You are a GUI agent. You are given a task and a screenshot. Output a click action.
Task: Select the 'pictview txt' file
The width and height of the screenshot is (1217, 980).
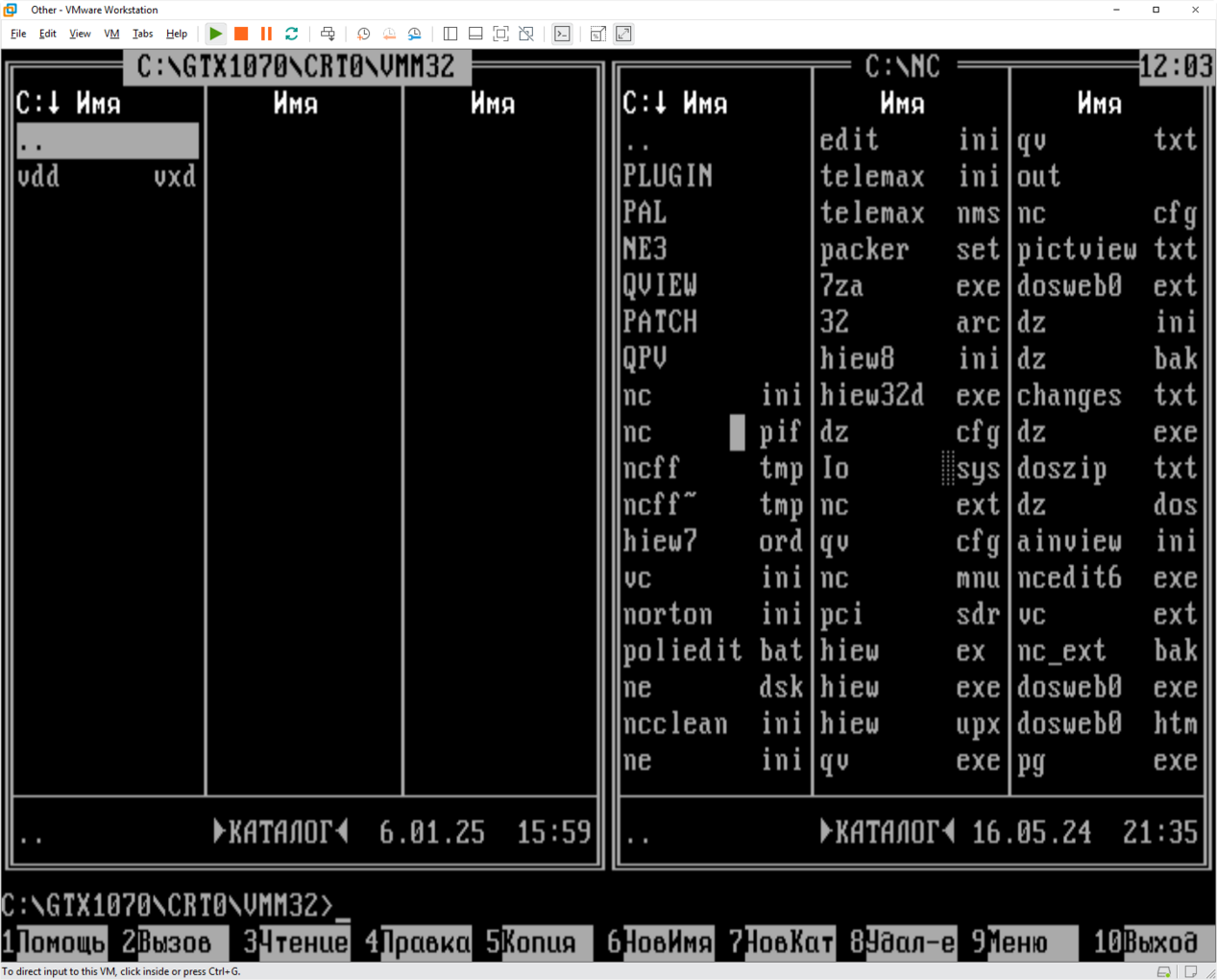[1107, 250]
